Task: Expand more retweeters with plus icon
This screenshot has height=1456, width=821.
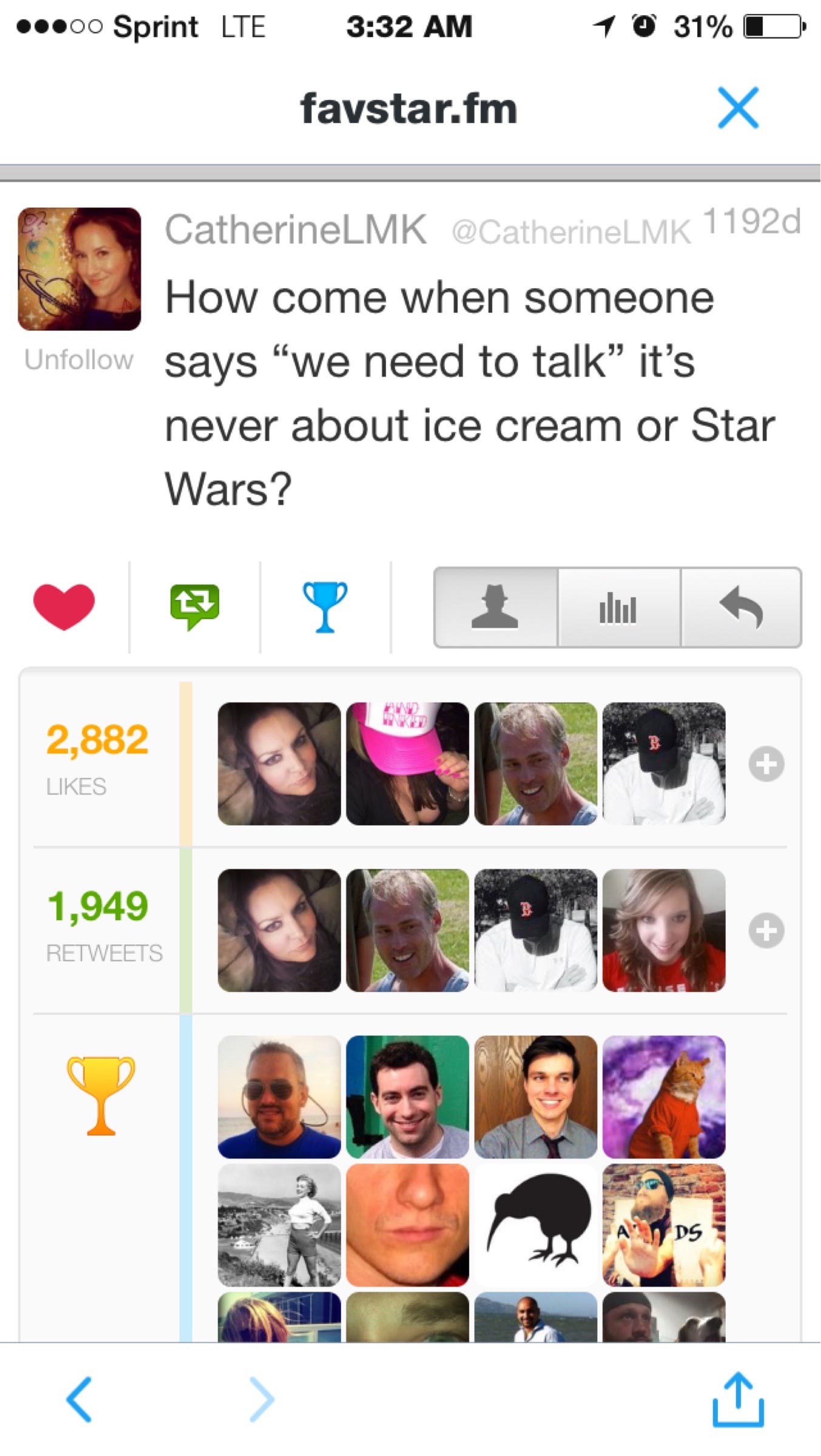Action: [x=766, y=930]
